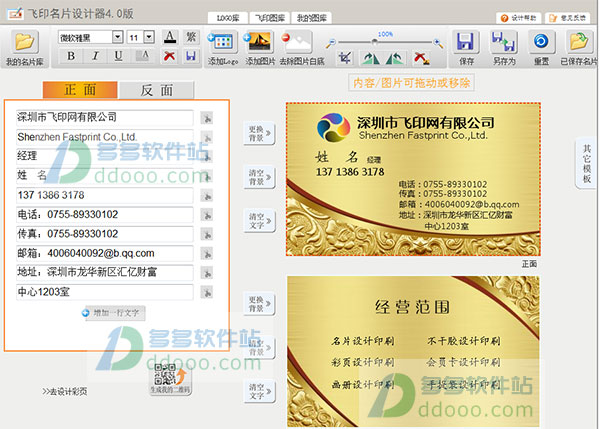Screen dimensions: 600x429
Task: Click the remove icon beside 电话 row
Action: [x=207, y=215]
